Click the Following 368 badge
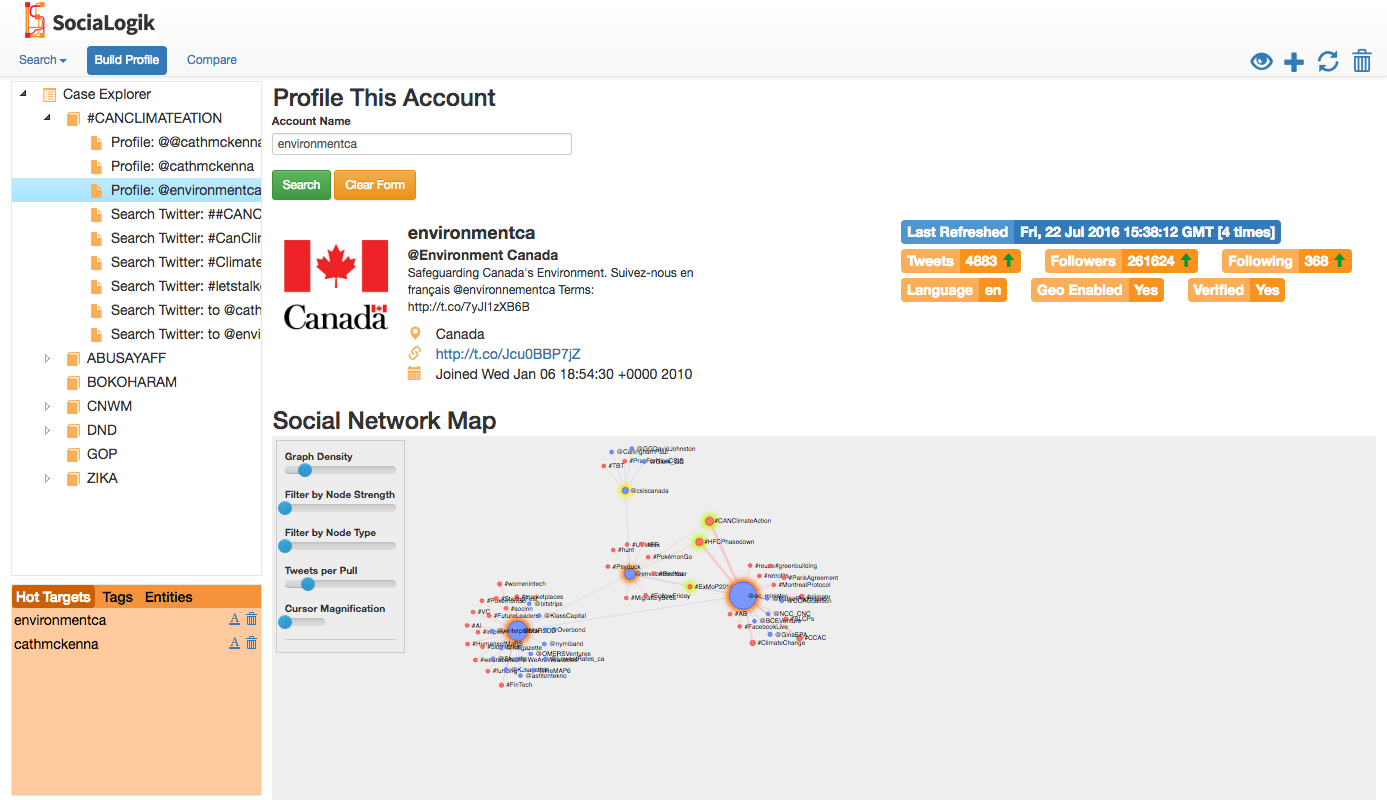The image size is (1387, 800). click(x=1287, y=261)
